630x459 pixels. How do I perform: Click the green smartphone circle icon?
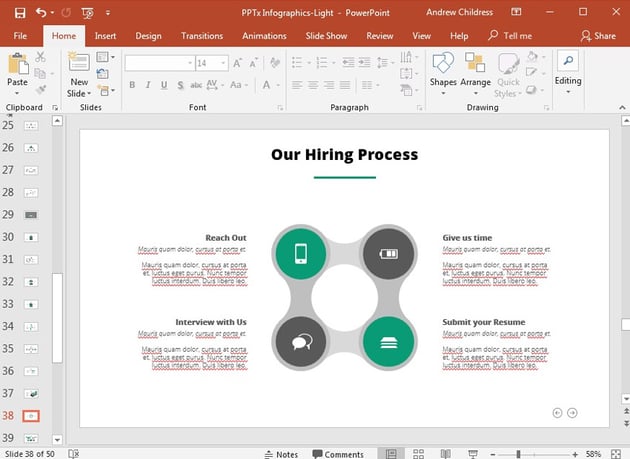(x=300, y=253)
